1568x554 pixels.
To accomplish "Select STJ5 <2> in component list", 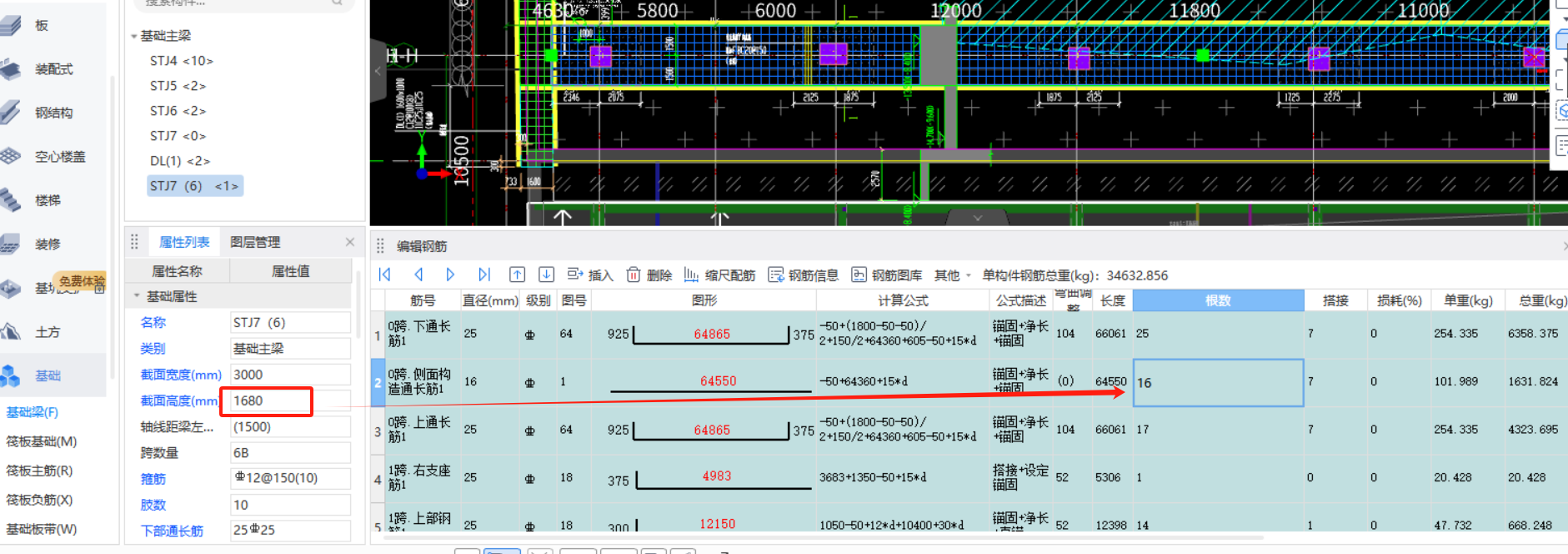I will click(x=178, y=86).
